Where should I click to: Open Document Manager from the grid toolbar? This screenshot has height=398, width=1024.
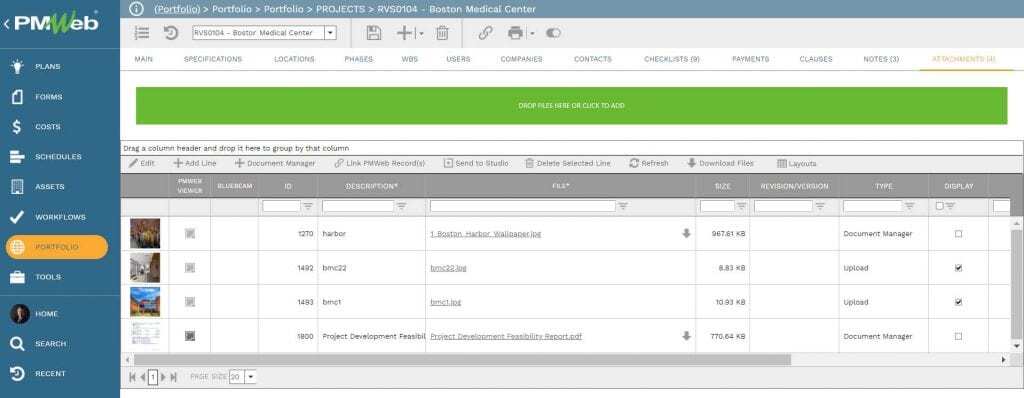point(275,163)
